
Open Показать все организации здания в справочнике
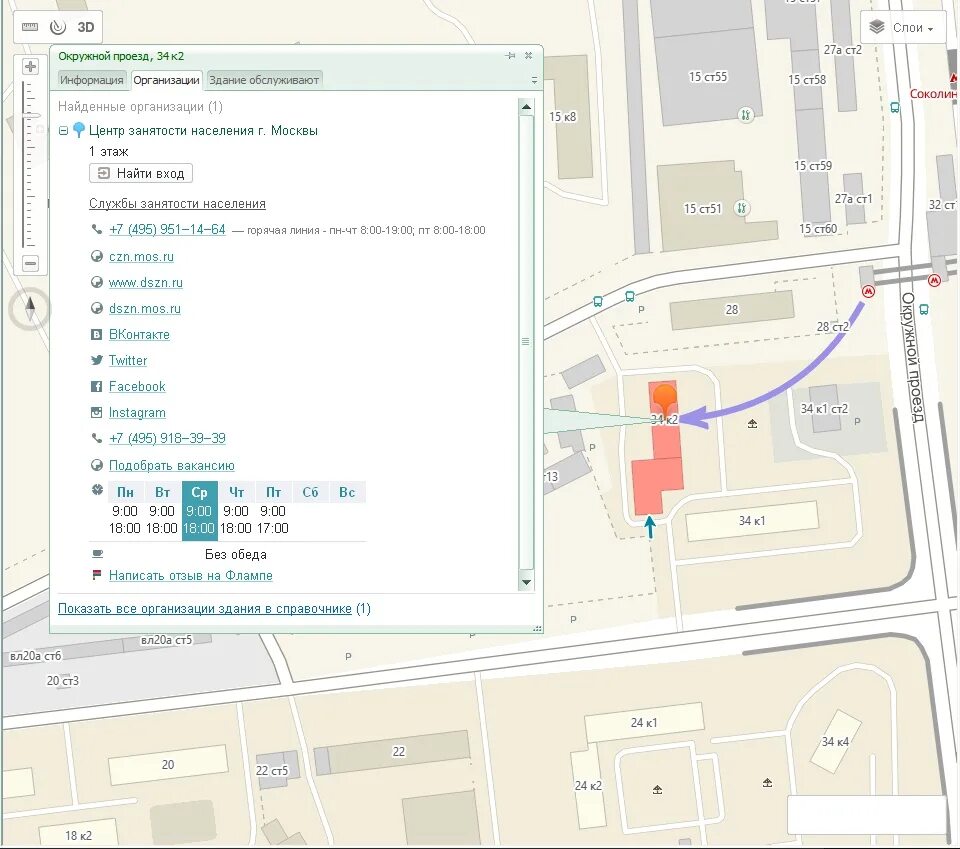pyautogui.click(x=204, y=608)
